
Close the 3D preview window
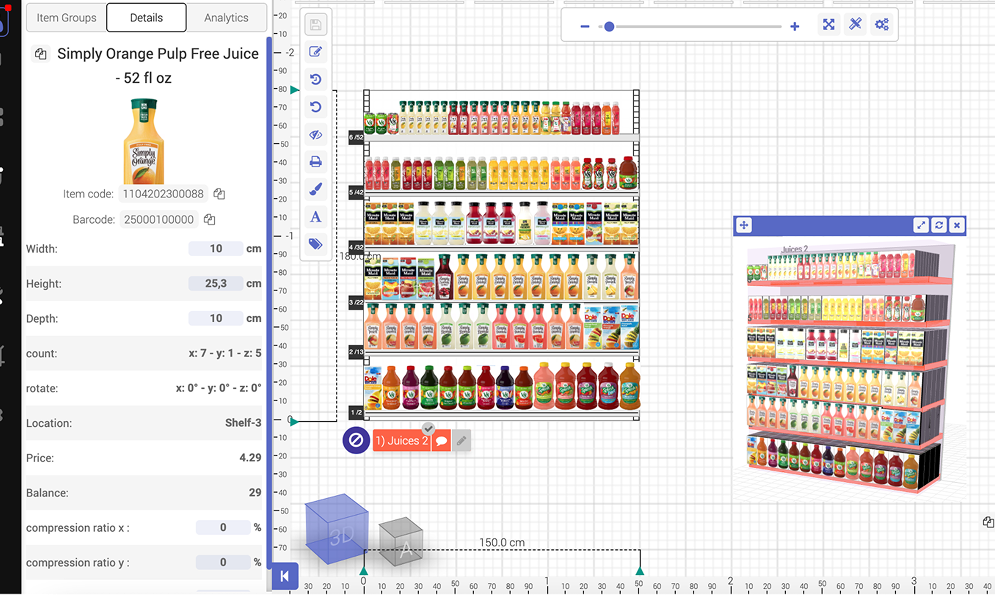pos(957,225)
